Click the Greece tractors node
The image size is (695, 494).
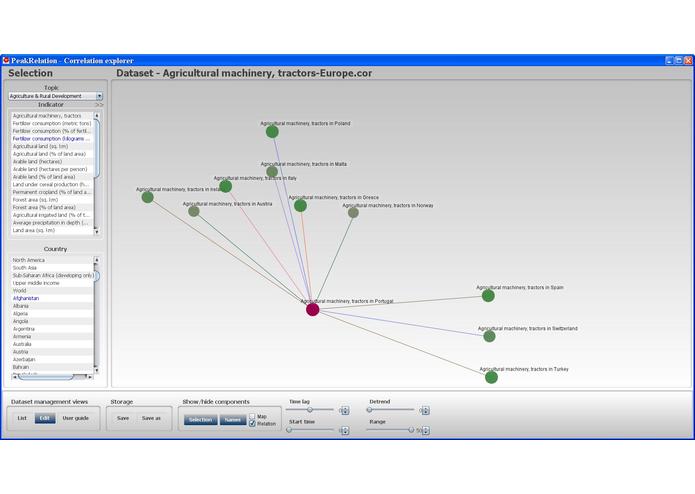[x=301, y=206]
